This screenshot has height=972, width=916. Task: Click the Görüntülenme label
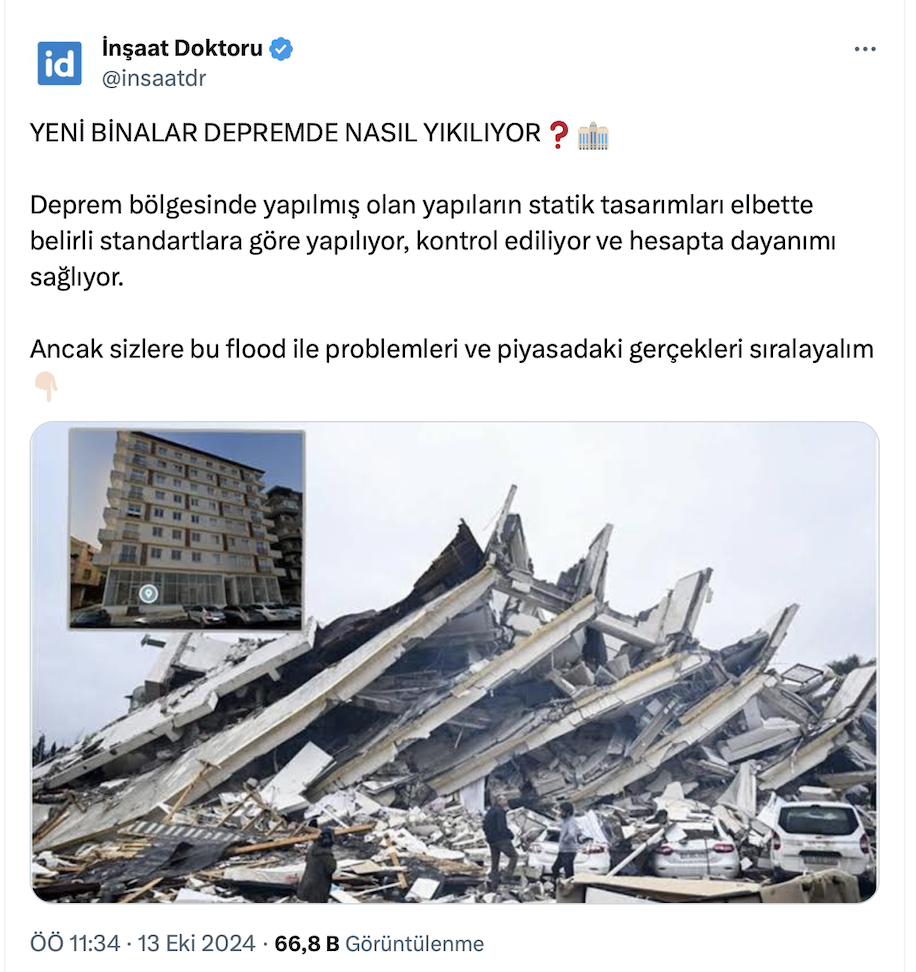coord(414,943)
